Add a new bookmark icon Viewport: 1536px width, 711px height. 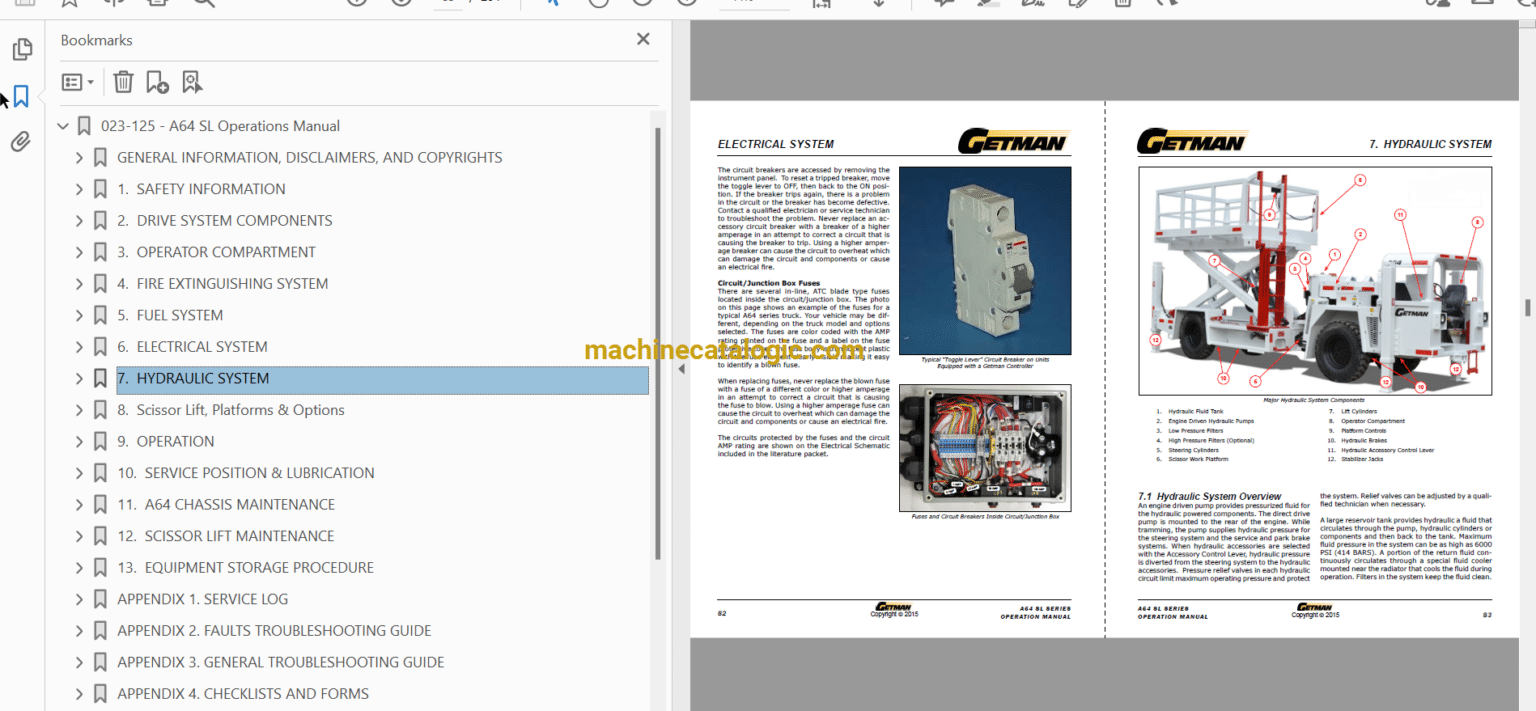coord(157,82)
